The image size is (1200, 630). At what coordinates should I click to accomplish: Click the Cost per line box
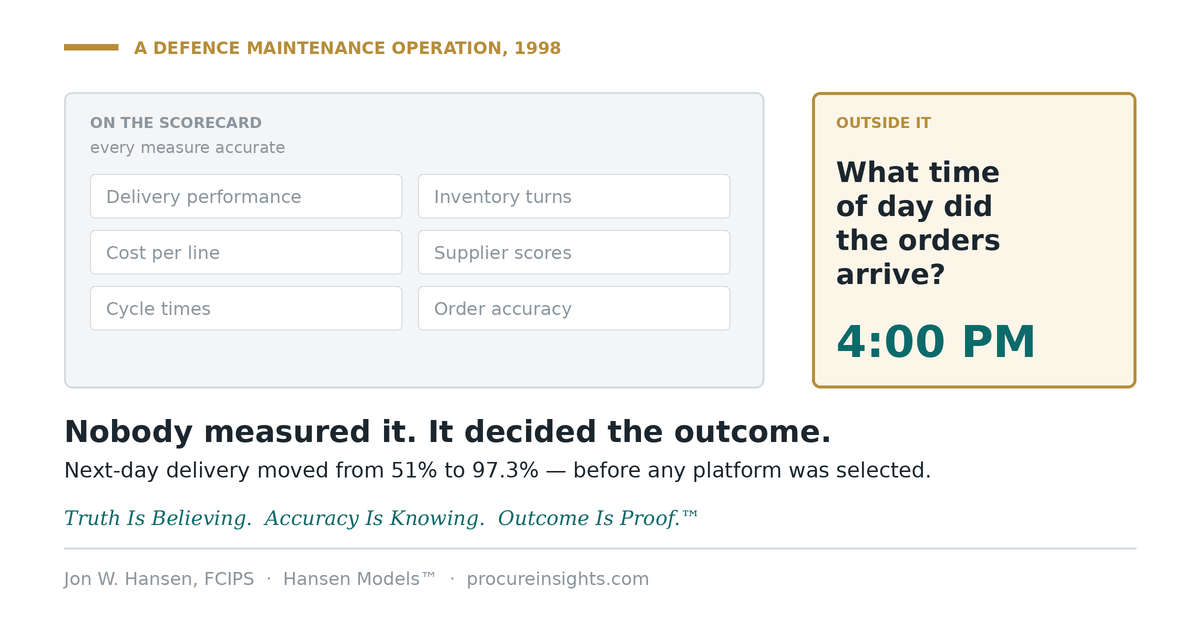[x=246, y=252]
